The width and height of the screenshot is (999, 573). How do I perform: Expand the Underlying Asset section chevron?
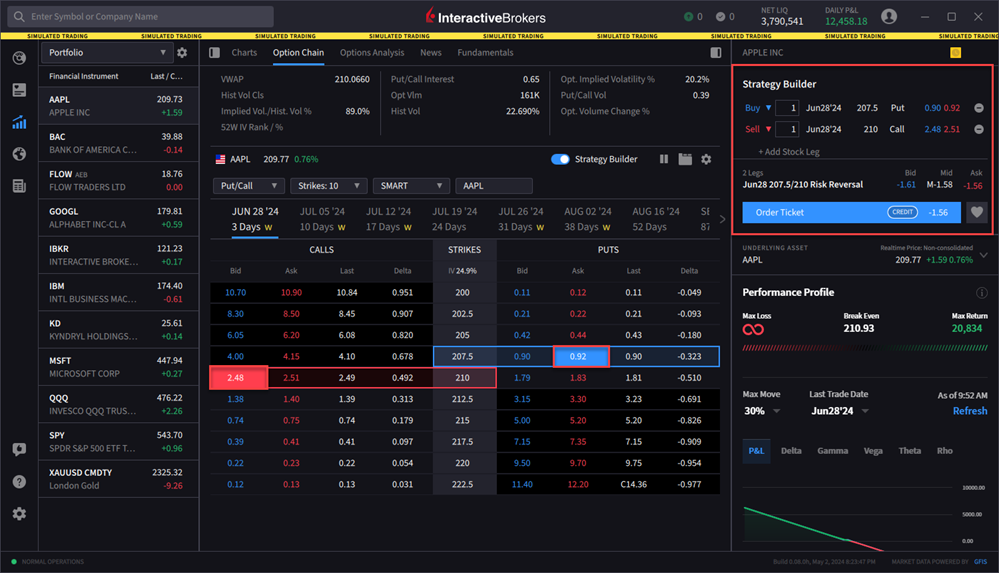click(984, 255)
